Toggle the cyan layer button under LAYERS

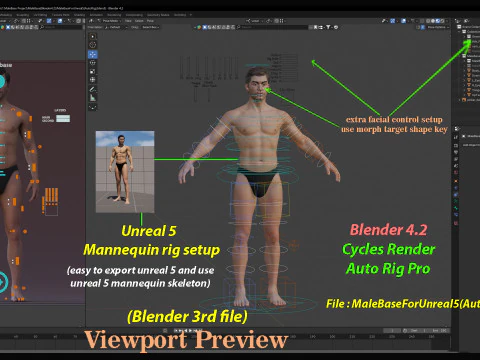(63, 118)
